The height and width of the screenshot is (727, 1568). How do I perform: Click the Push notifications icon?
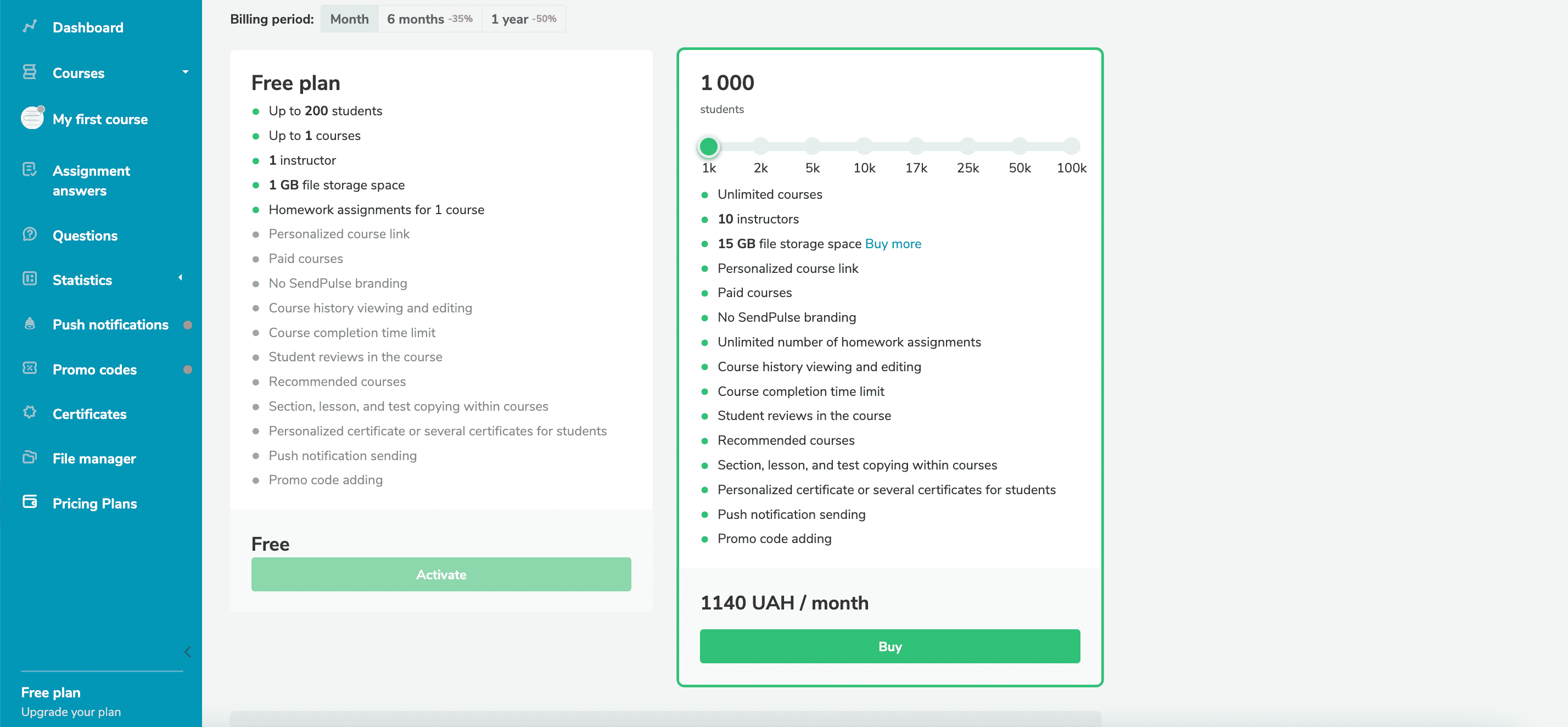pyautogui.click(x=30, y=324)
